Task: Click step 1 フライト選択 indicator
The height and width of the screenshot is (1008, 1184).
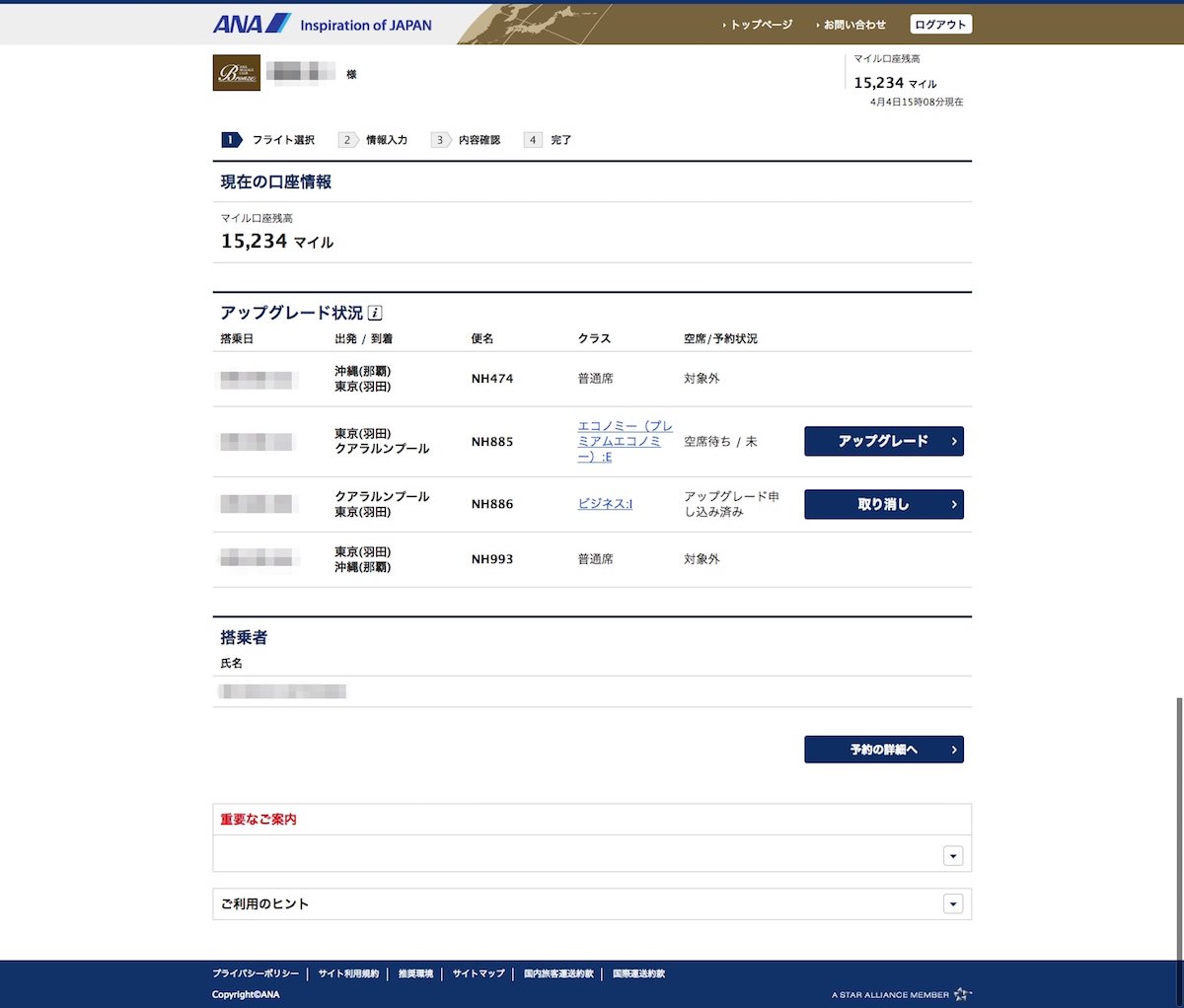Action: [x=268, y=140]
